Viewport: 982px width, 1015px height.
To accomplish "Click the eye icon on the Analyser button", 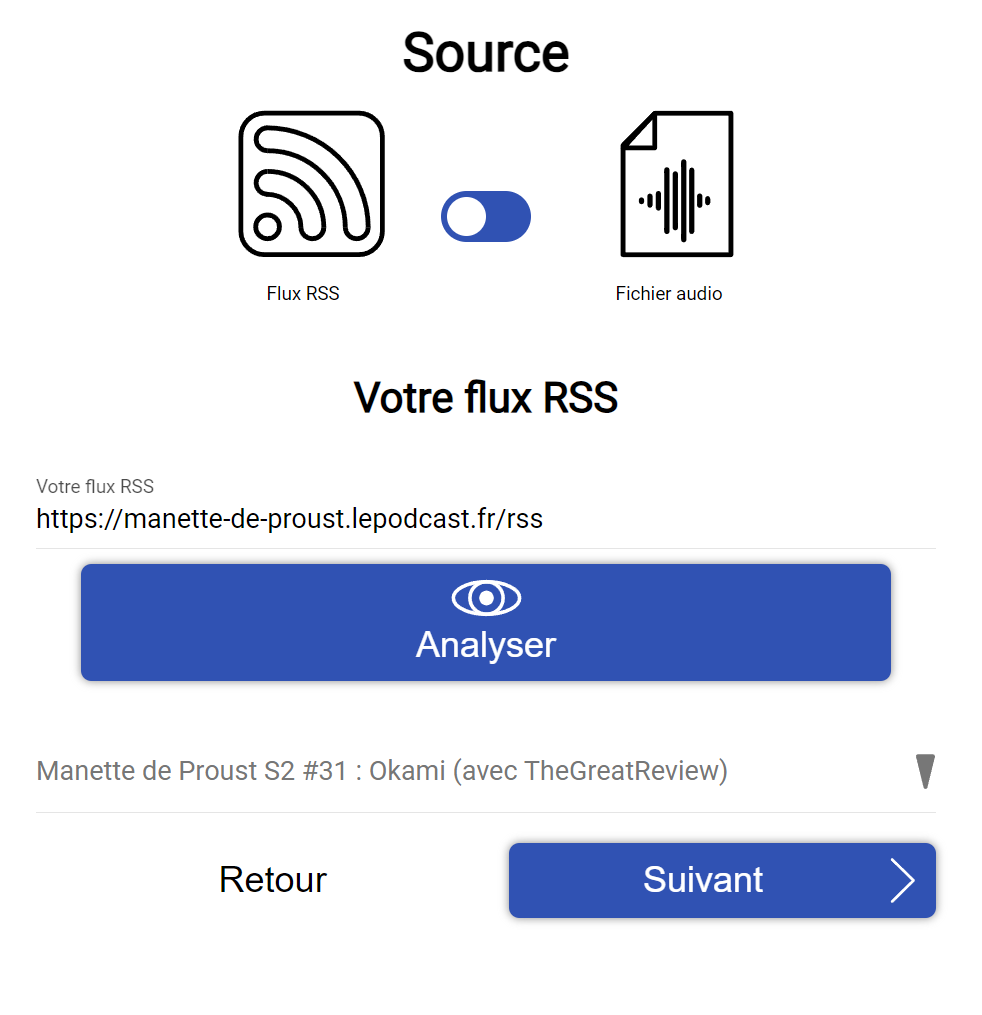I will coord(485,598).
